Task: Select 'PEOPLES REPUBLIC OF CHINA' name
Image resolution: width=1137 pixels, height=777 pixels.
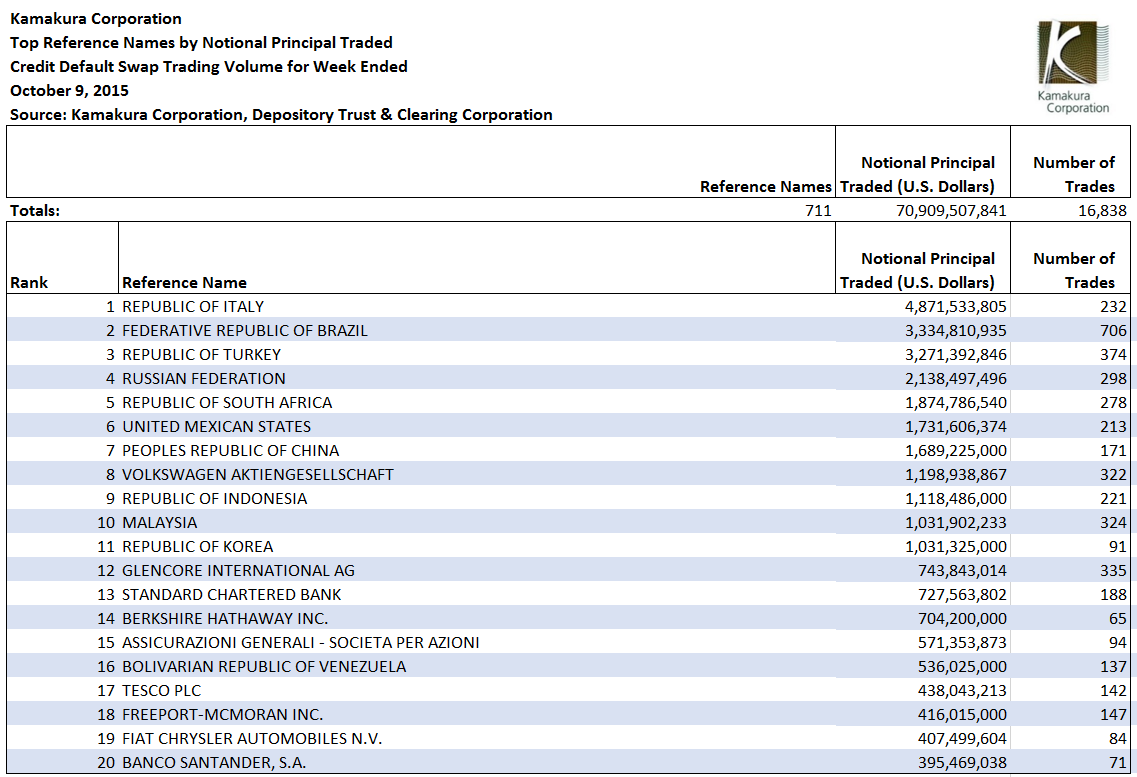Action: 231,450
